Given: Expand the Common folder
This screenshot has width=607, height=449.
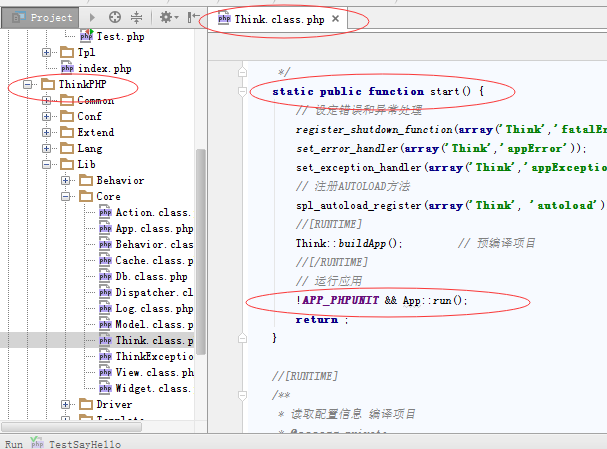Looking at the screenshot, I should (x=46, y=101).
